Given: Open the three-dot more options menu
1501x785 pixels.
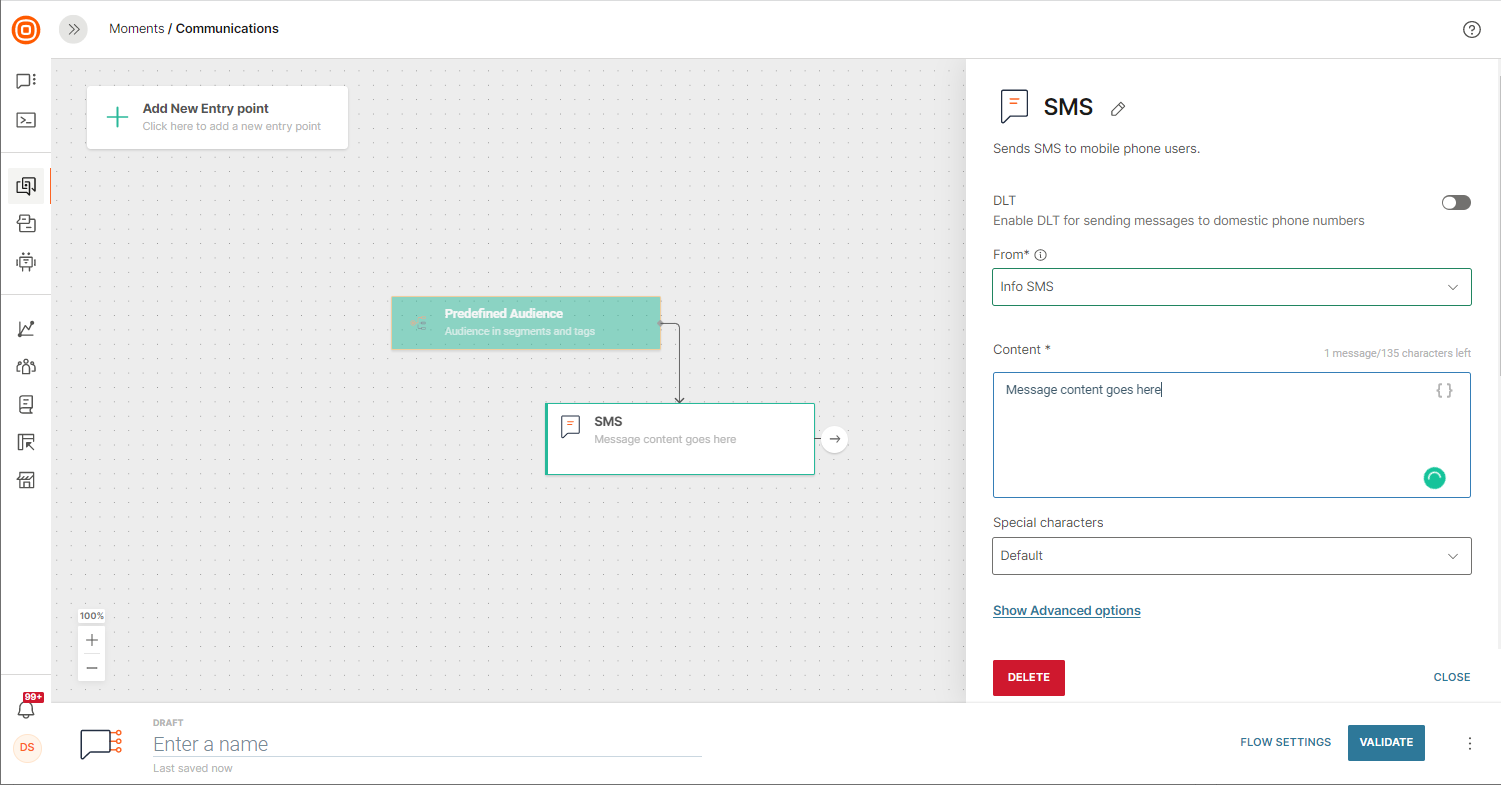Looking at the screenshot, I should [1469, 743].
